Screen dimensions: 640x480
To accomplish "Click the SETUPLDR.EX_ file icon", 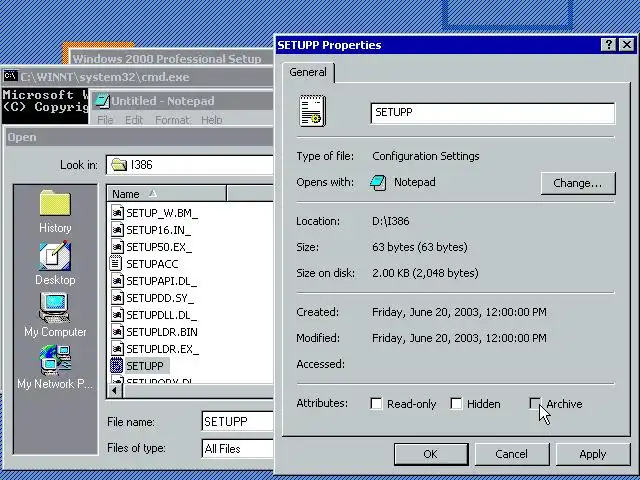I will coord(117,349).
